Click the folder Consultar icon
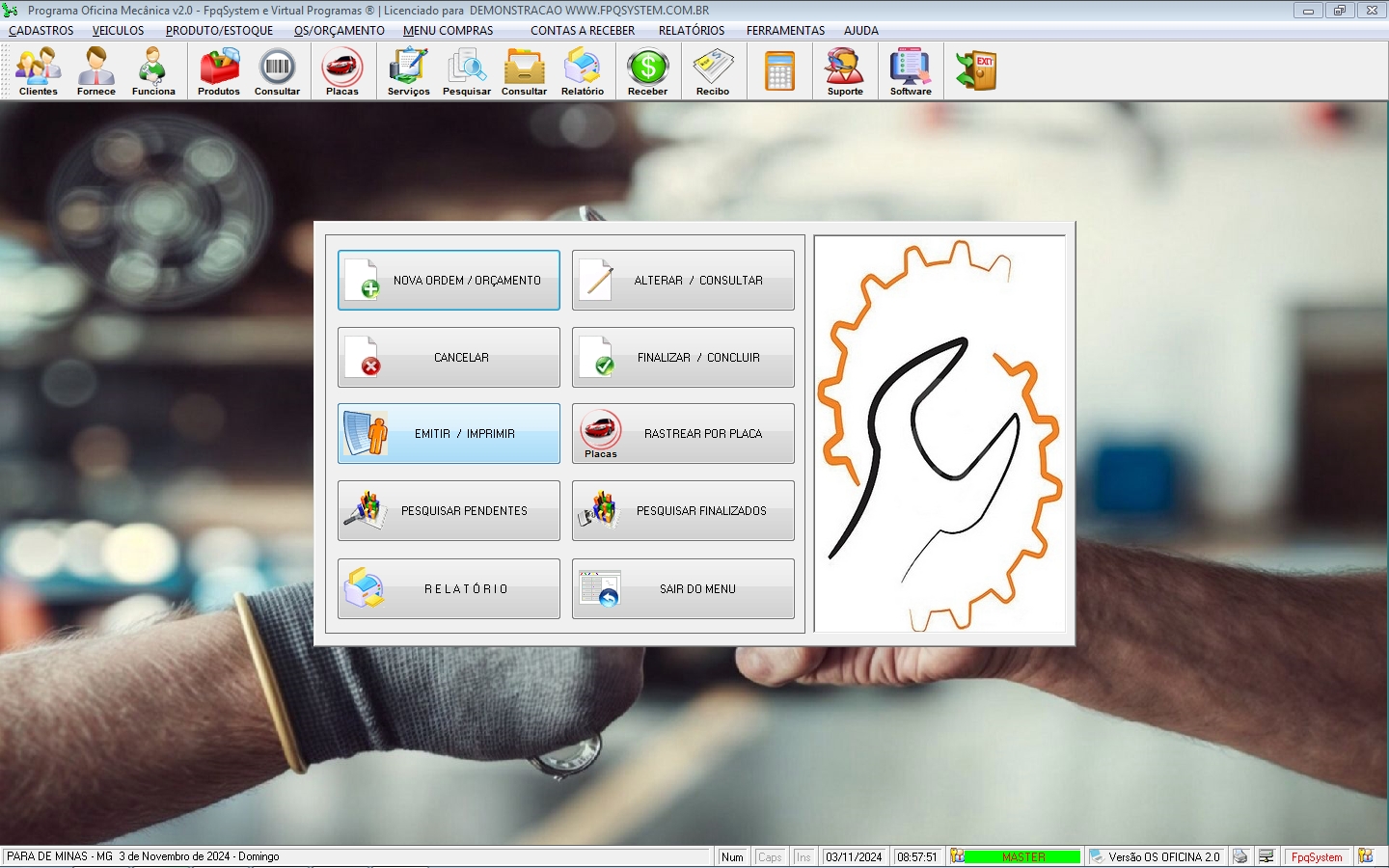The image size is (1389, 868). [525, 71]
